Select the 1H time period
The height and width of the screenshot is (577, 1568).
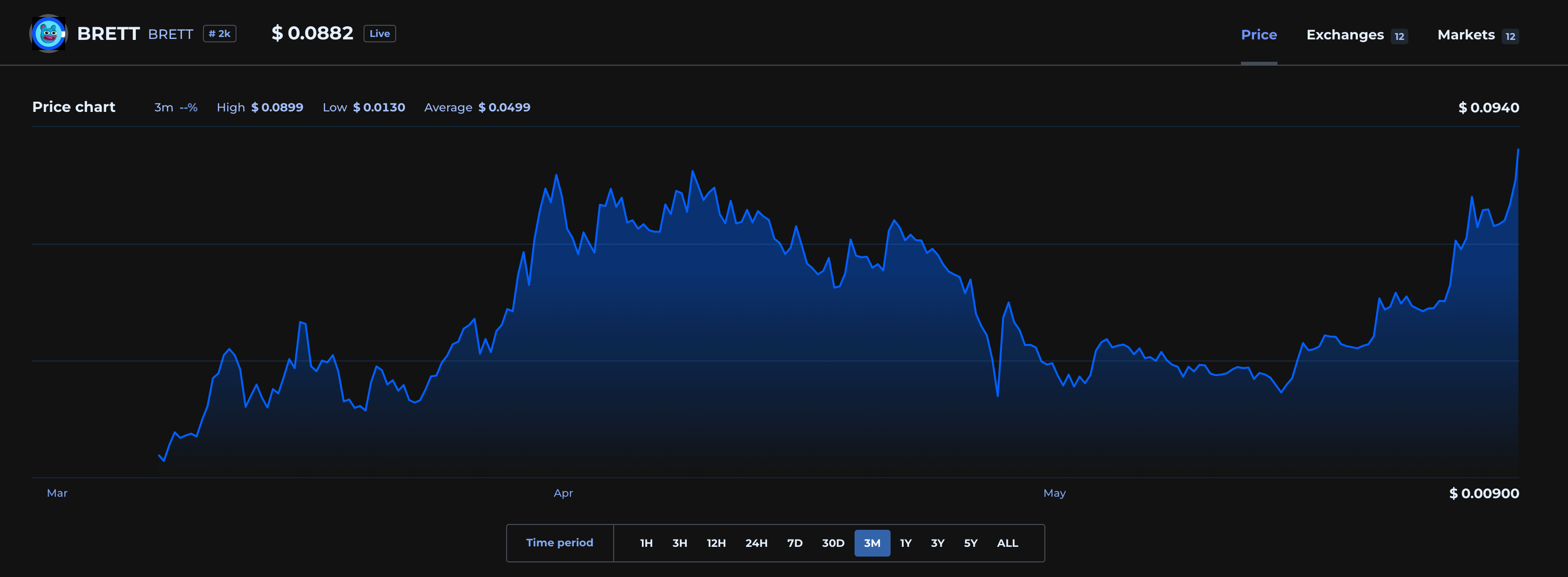646,543
